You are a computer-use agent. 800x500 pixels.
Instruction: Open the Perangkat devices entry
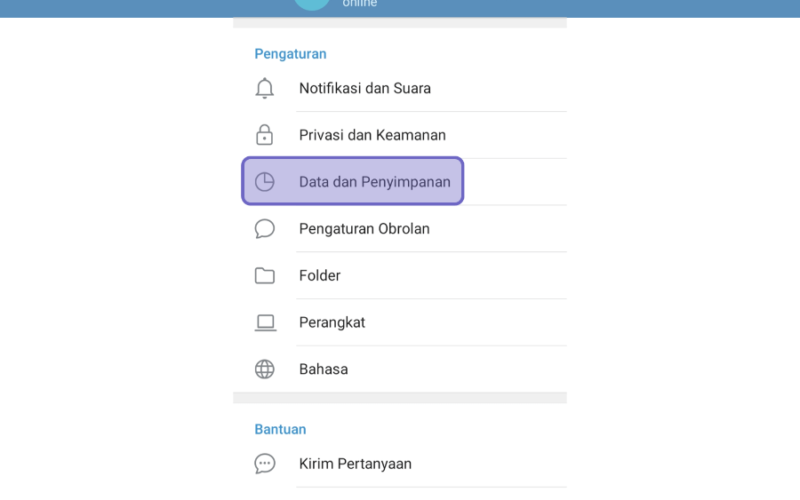(400, 322)
